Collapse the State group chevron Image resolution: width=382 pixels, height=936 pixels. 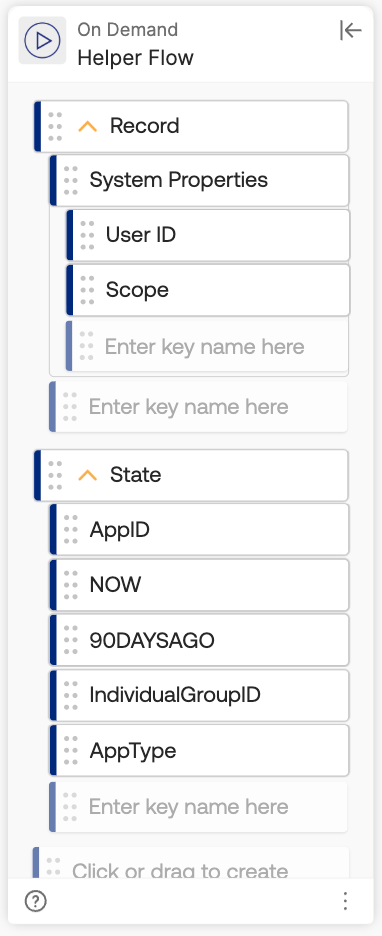[x=88, y=475]
